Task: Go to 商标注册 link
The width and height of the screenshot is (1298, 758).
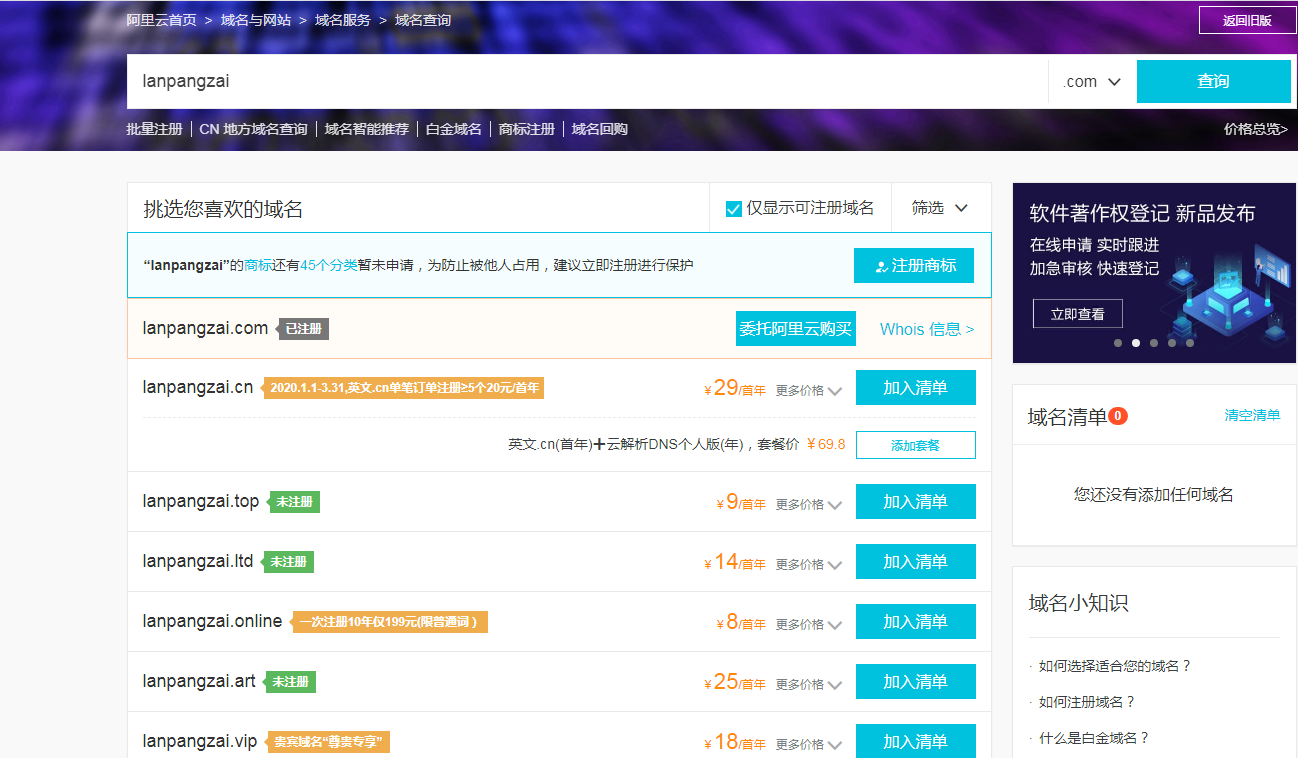Action: point(526,129)
